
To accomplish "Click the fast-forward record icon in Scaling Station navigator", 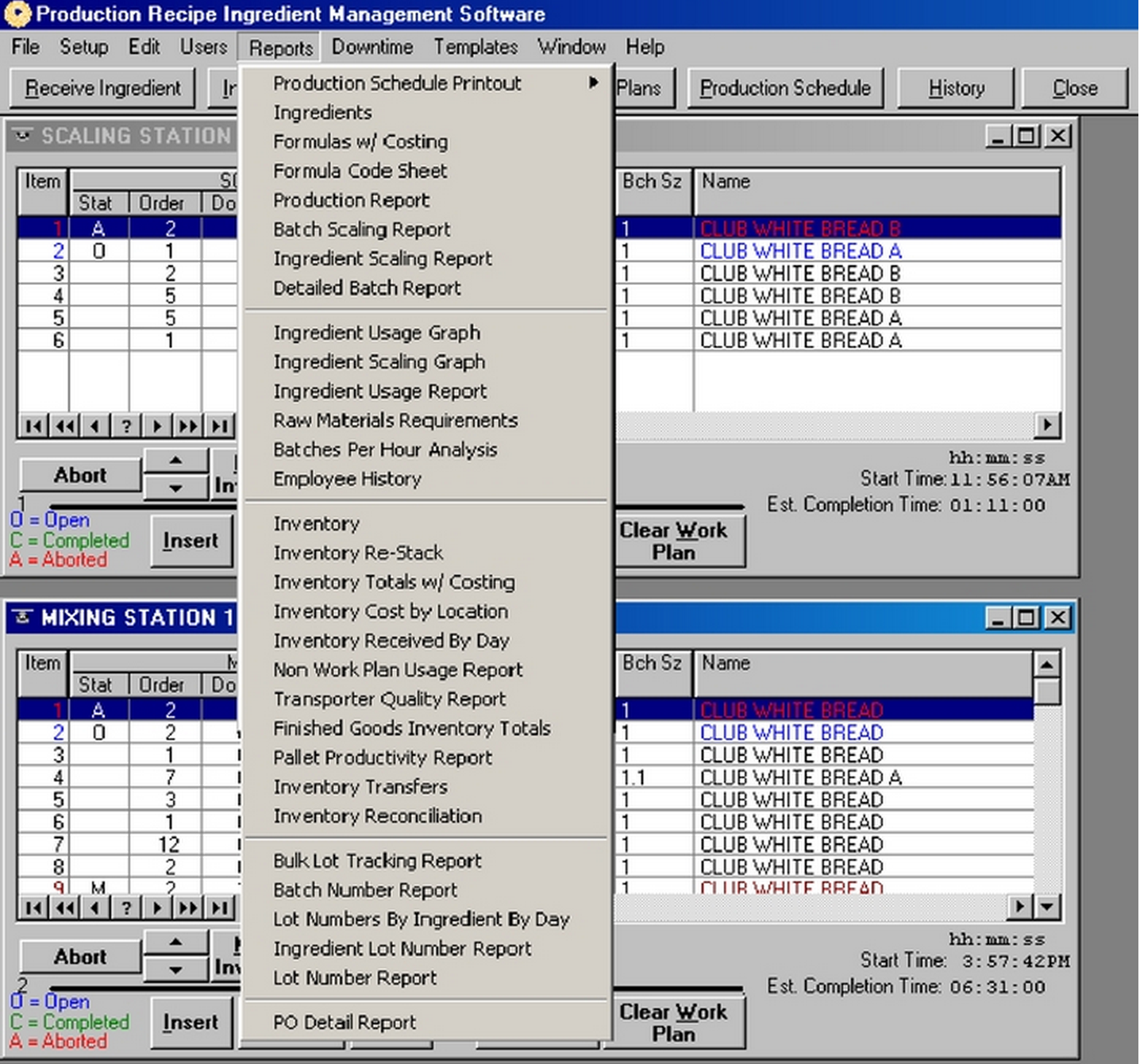I will point(188,426).
